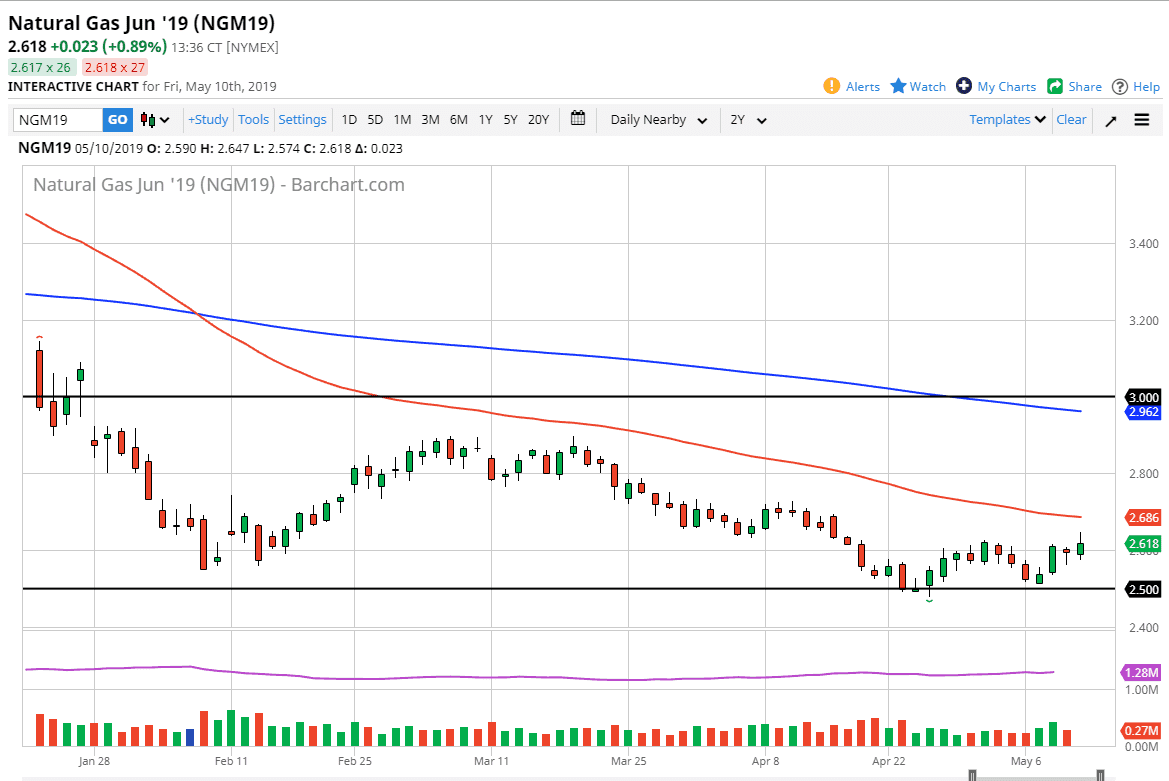Viewport: 1169px width, 781px height.
Task: Click the Watch star icon
Action: (898, 86)
